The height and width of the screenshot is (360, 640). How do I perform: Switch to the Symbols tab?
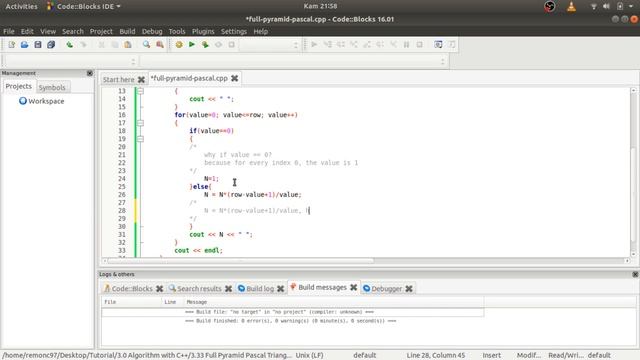pyautogui.click(x=52, y=87)
